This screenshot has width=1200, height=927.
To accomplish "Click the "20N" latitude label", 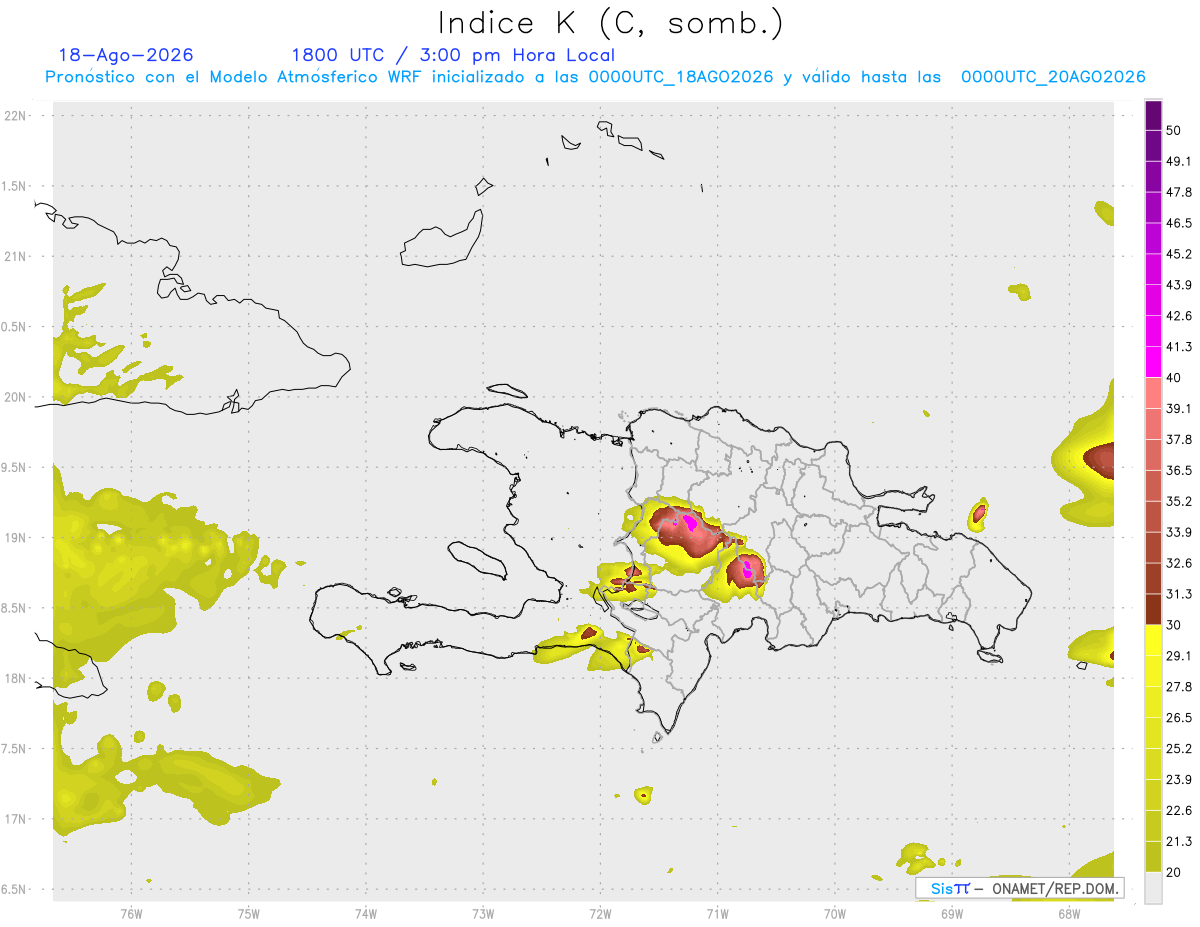I will tap(15, 397).
